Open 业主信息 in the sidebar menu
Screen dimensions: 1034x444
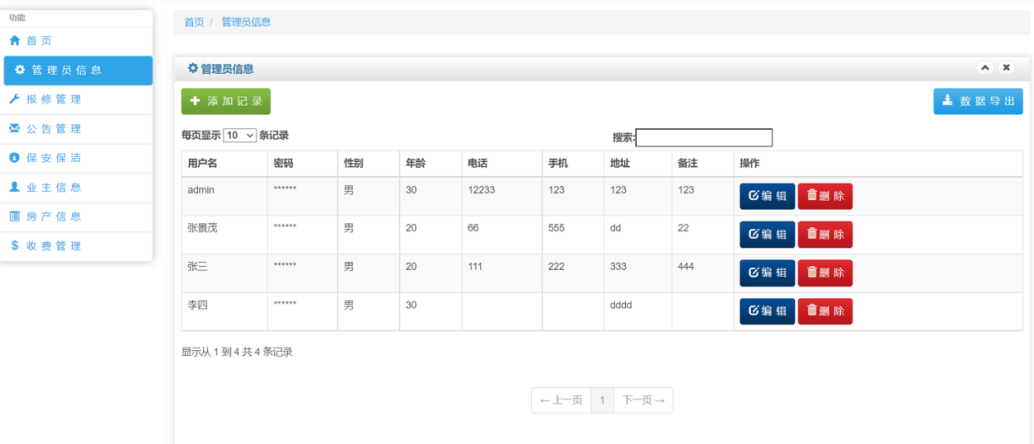pyautogui.click(x=76, y=187)
